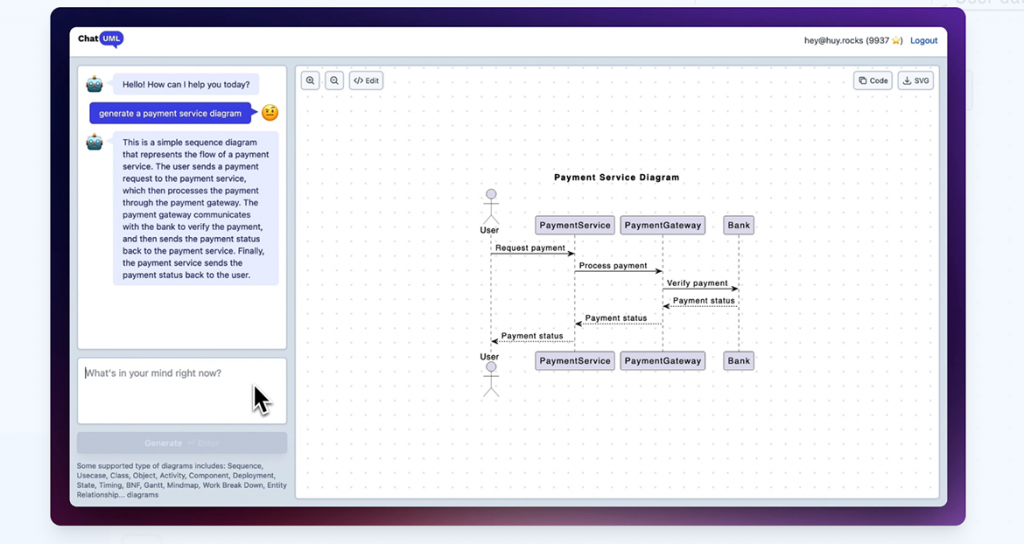
Task: Click the supported diagram types note
Action: [x=182, y=481]
